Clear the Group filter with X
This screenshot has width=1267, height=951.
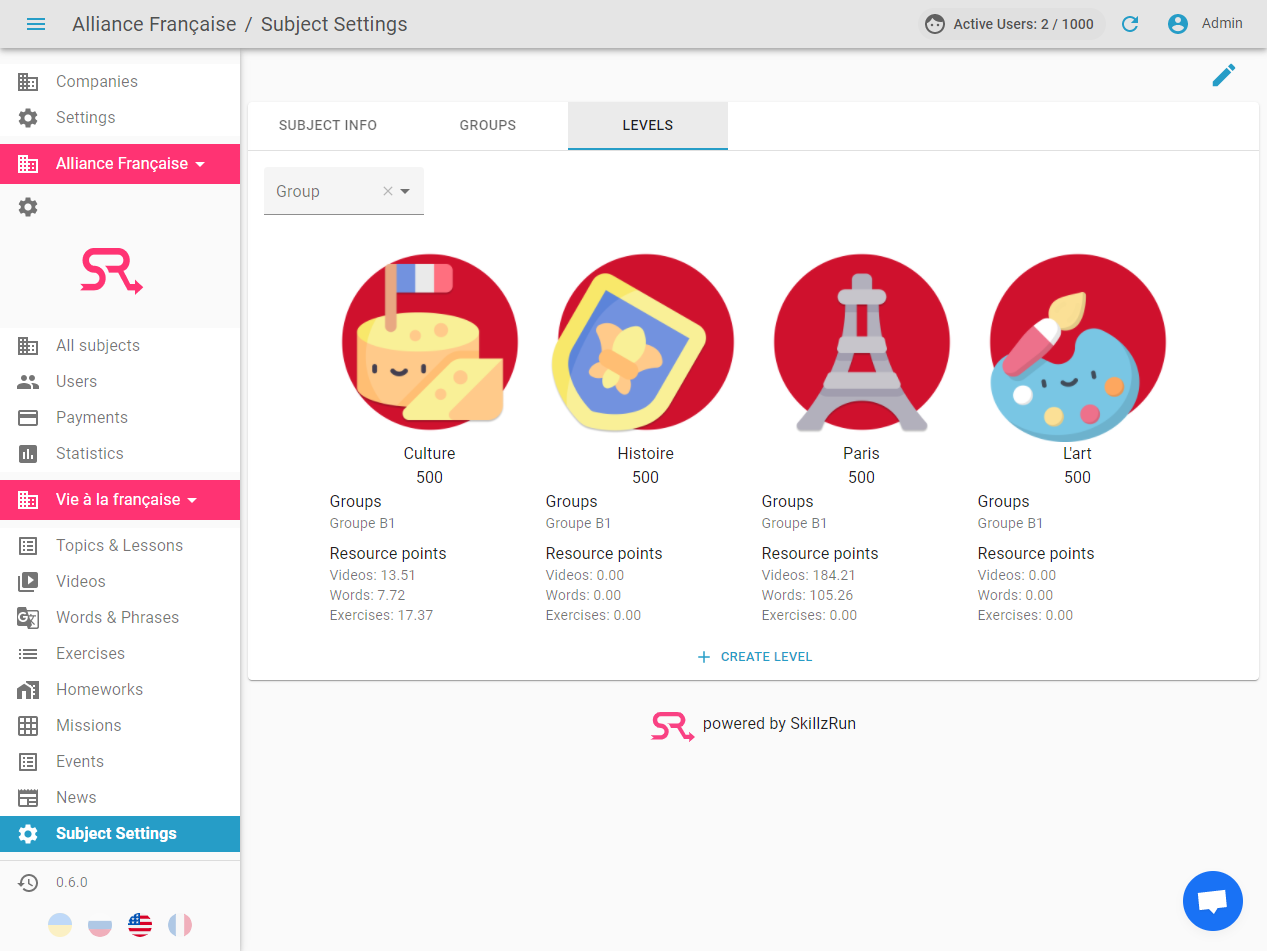click(388, 191)
